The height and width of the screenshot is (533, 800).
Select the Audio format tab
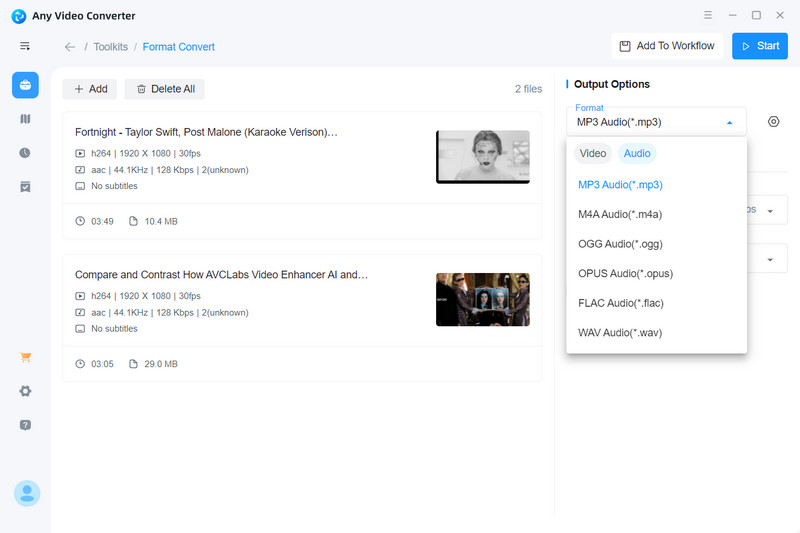(637, 153)
